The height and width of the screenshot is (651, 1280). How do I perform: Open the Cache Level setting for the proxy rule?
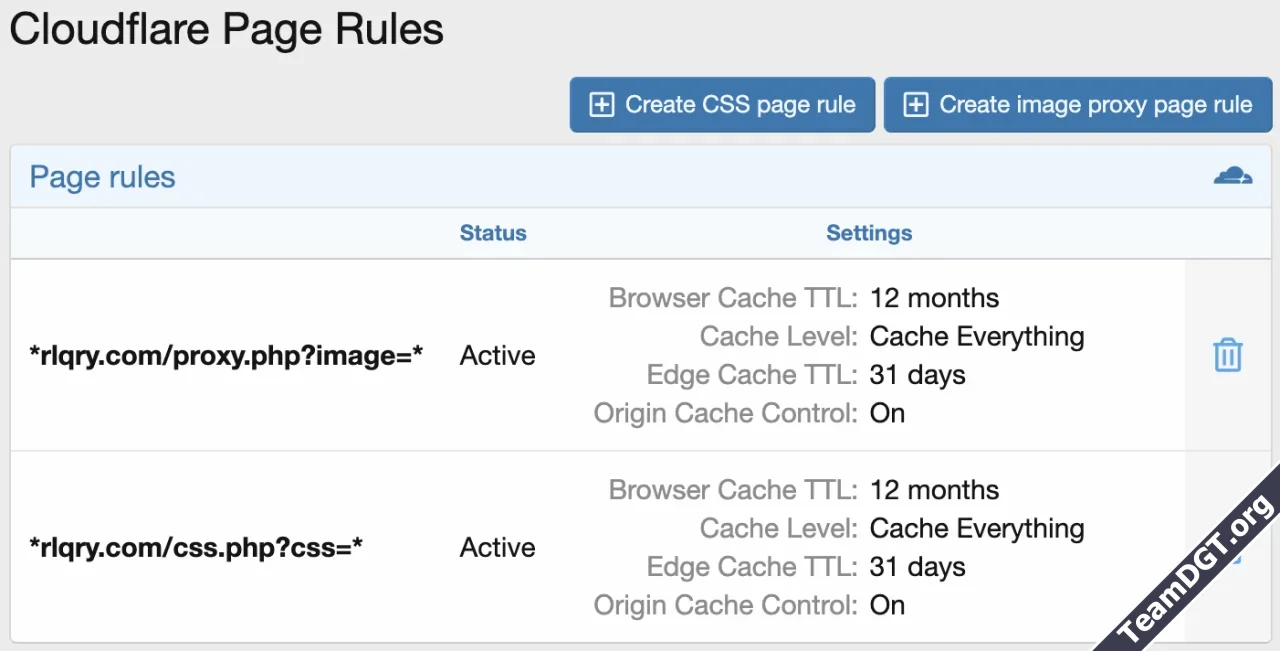(977, 336)
